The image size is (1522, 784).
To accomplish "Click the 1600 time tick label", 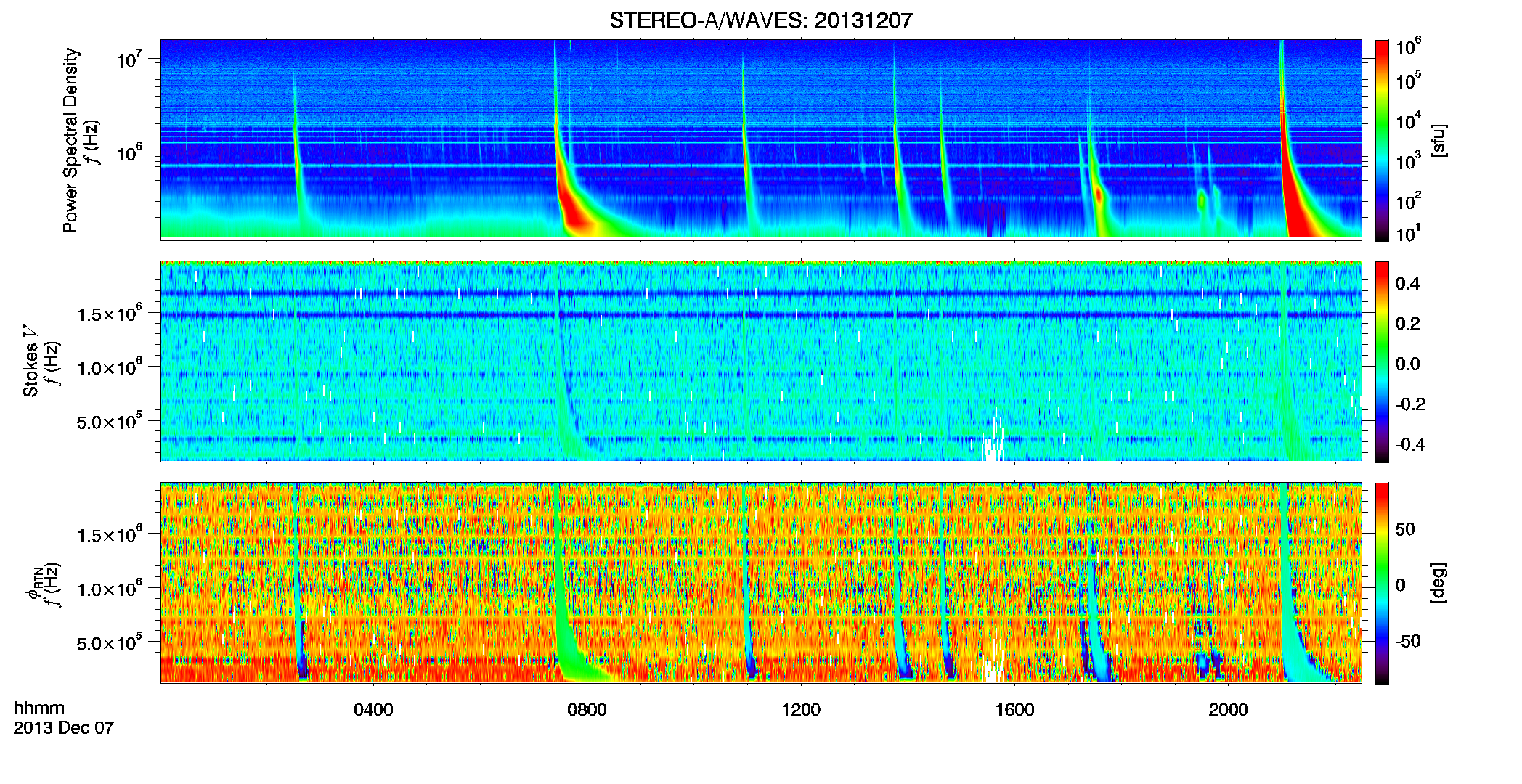I will click(1014, 709).
